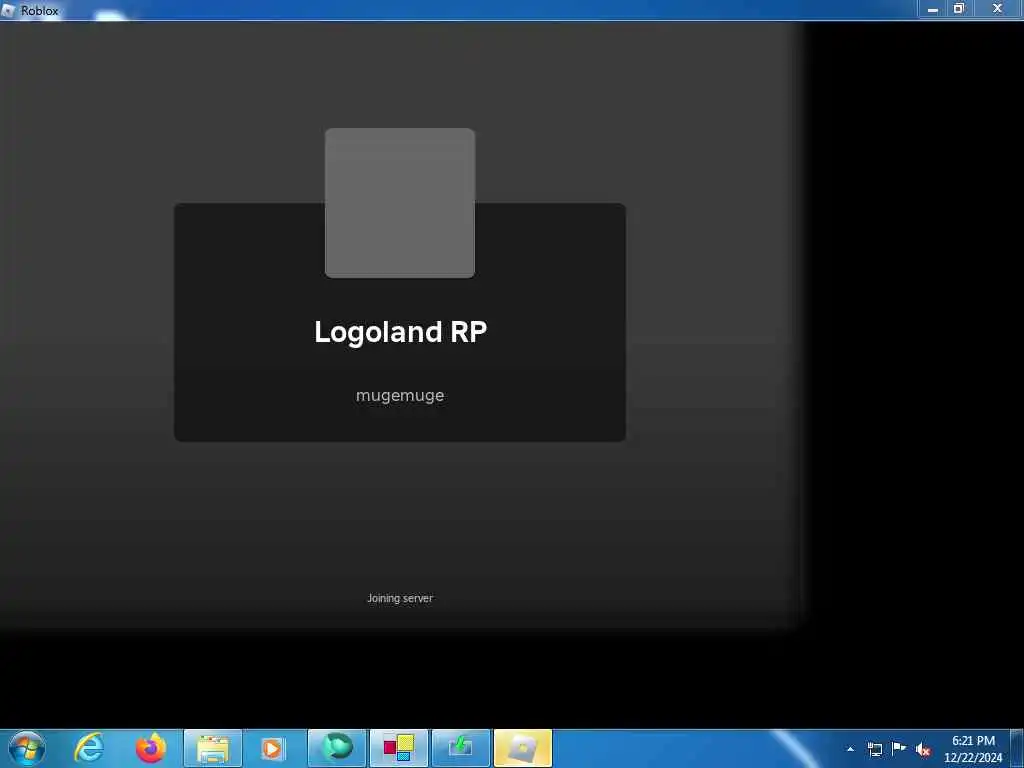This screenshot has width=1024, height=768.
Task: Open Firefox from the taskbar
Action: click(x=150, y=748)
